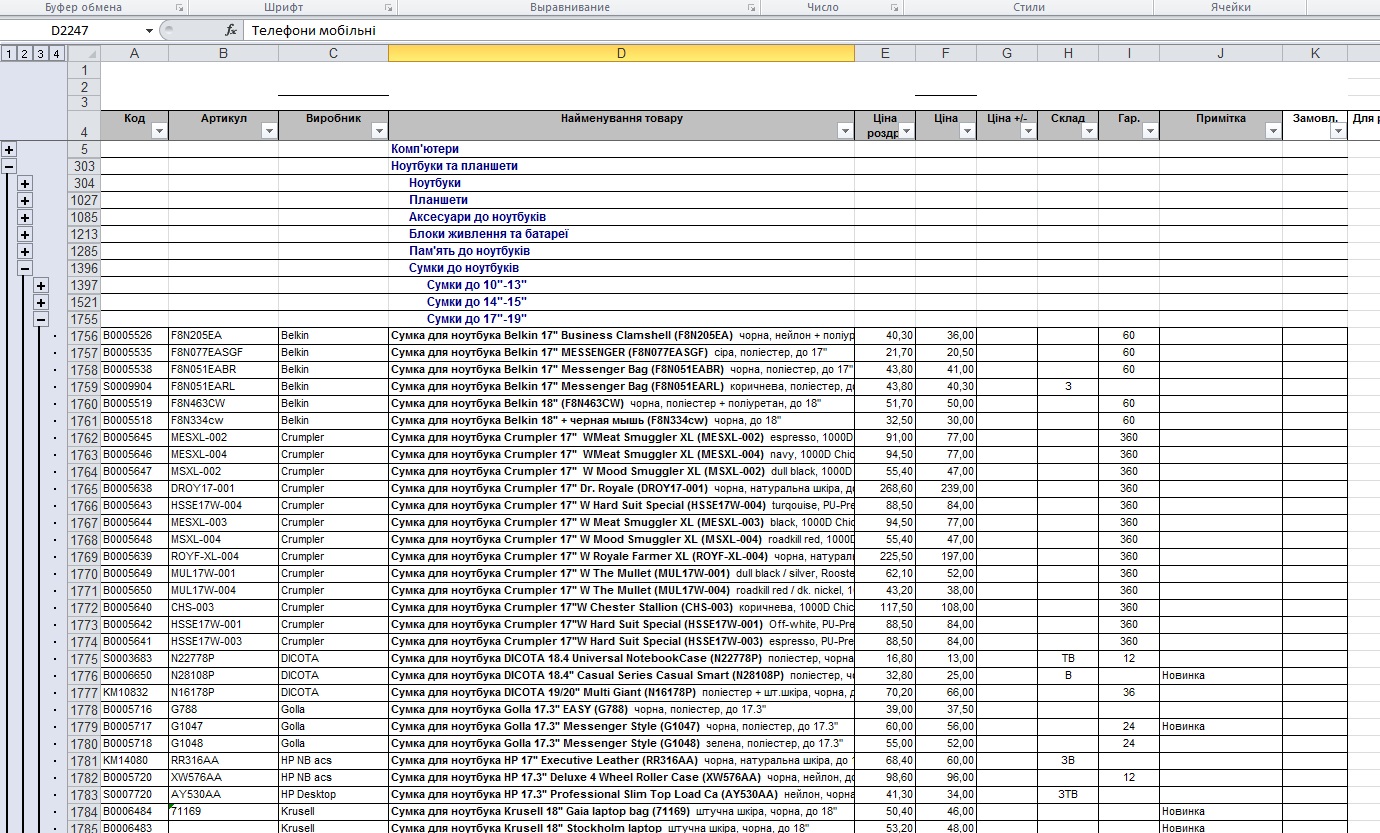Select DICOTA 19/20" Multi Giant name cell
Viewport: 1380px width, 833px height.
621,693
